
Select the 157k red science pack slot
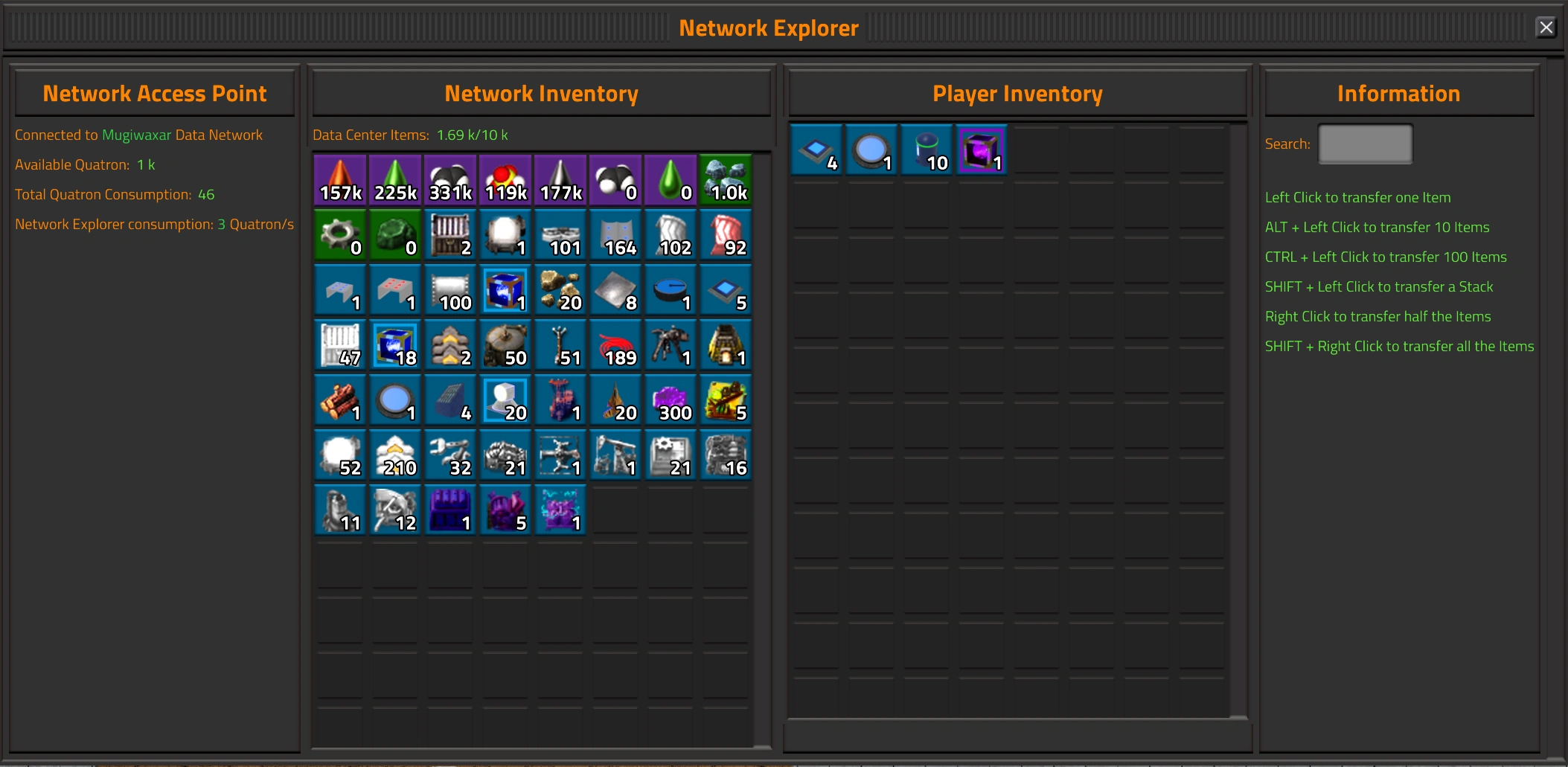(x=340, y=180)
